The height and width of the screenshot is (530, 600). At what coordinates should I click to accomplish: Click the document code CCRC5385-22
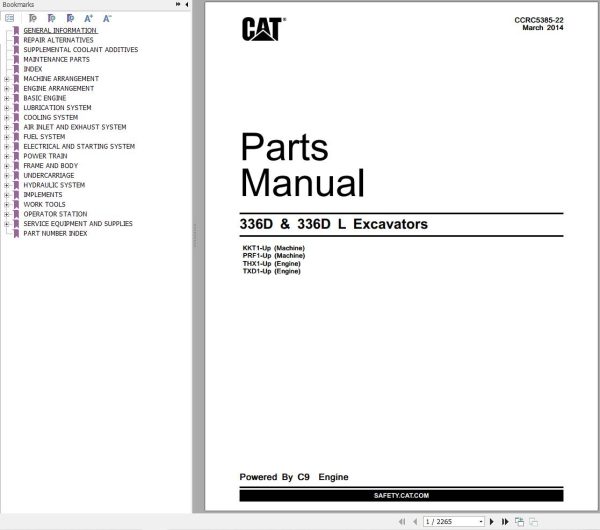coord(539,20)
